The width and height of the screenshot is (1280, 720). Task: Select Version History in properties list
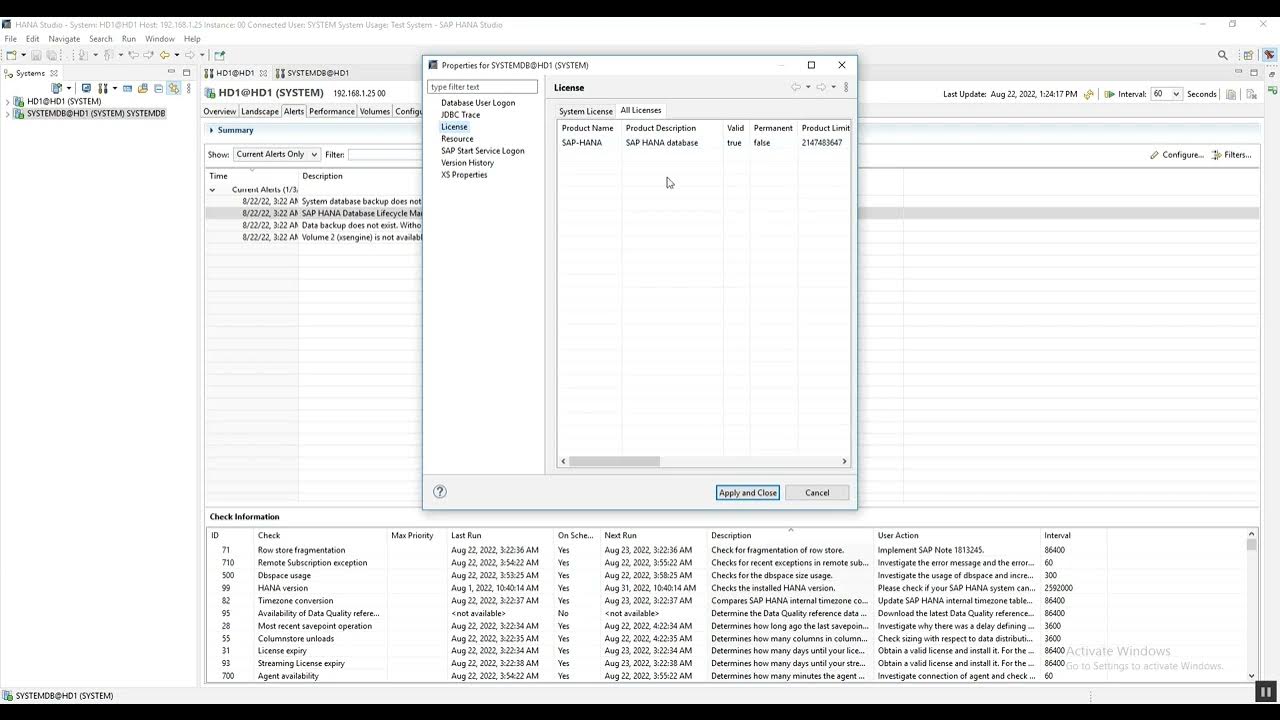[468, 163]
